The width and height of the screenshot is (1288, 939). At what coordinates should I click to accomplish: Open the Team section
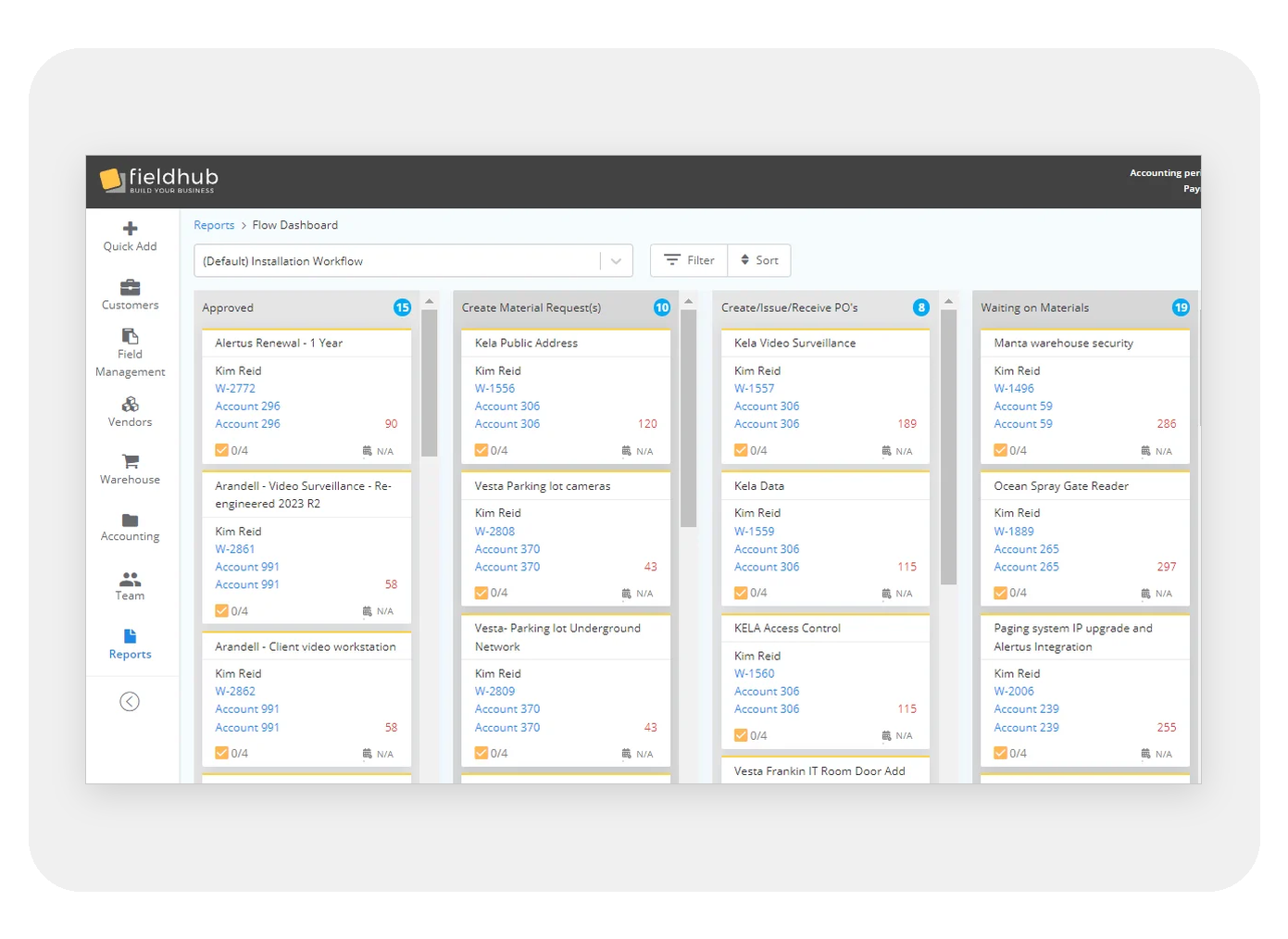coord(130,586)
